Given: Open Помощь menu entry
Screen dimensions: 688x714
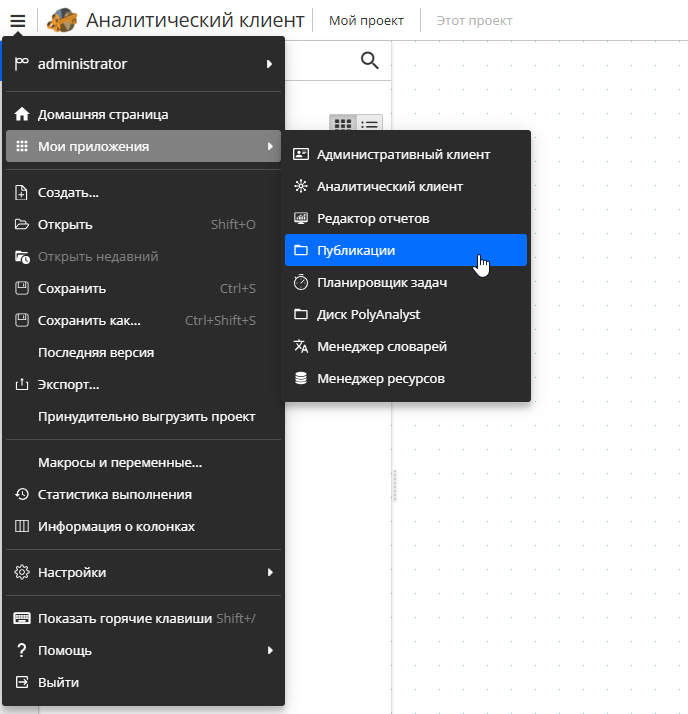Looking at the screenshot, I should [143, 650].
